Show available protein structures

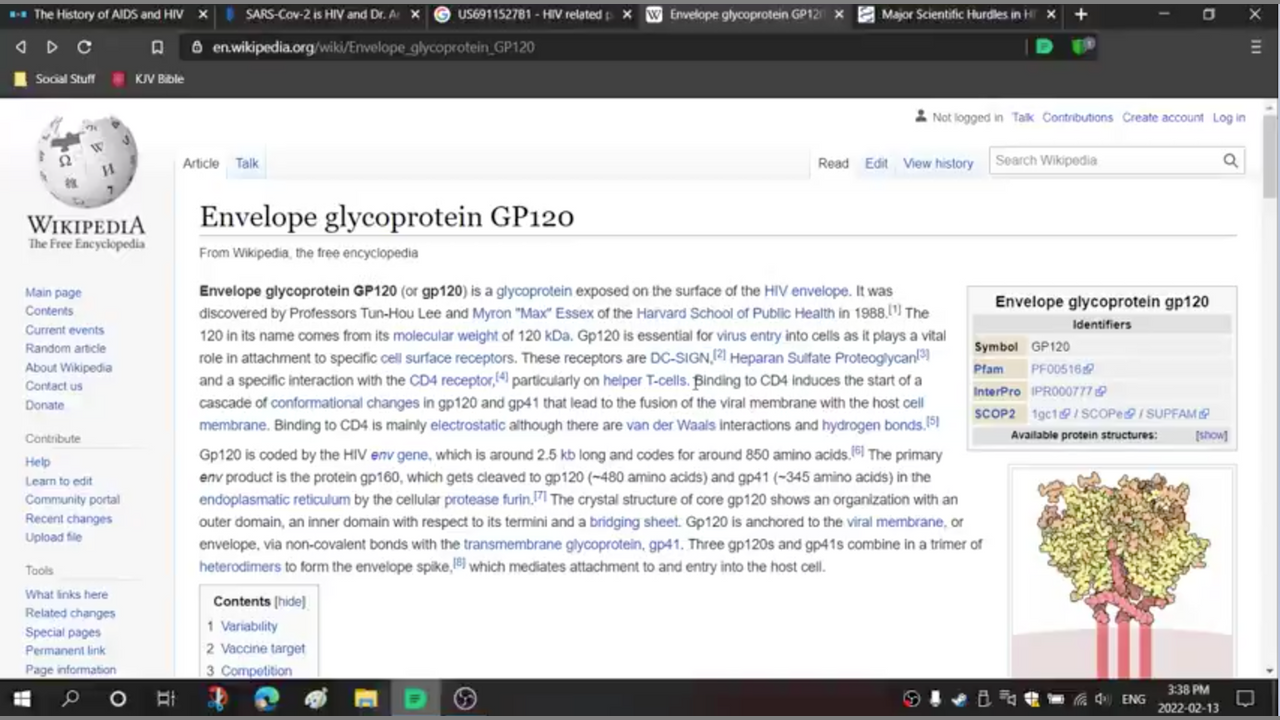[1210, 436]
